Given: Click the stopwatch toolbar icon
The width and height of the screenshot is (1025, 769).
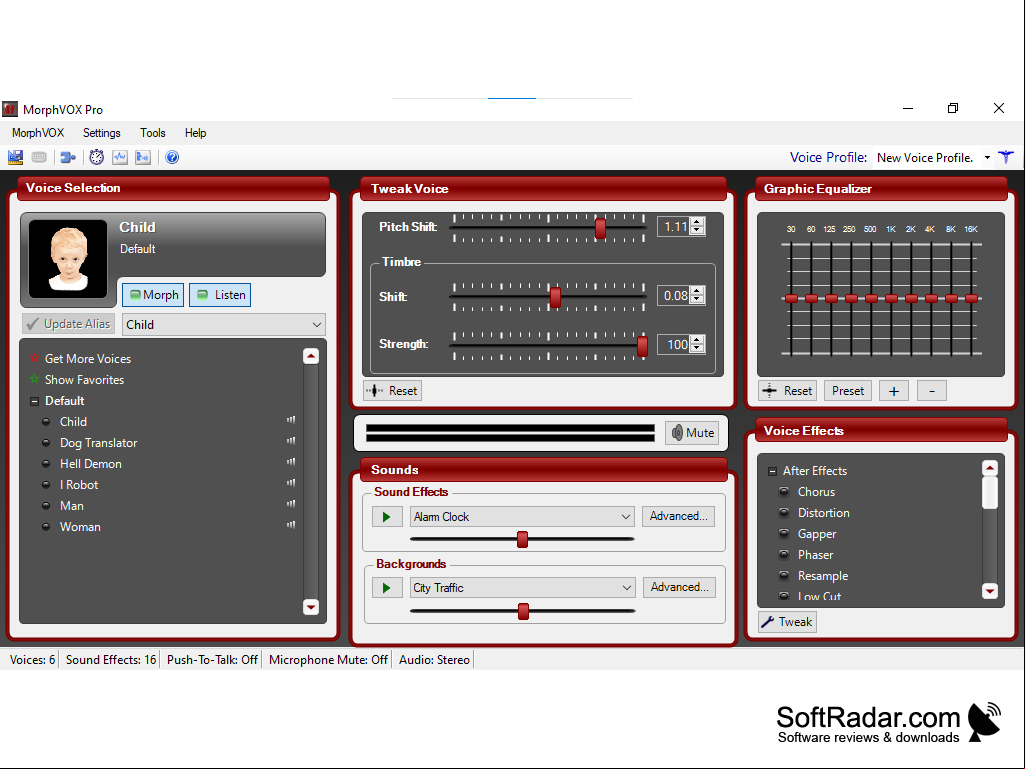Looking at the screenshot, I should [97, 157].
